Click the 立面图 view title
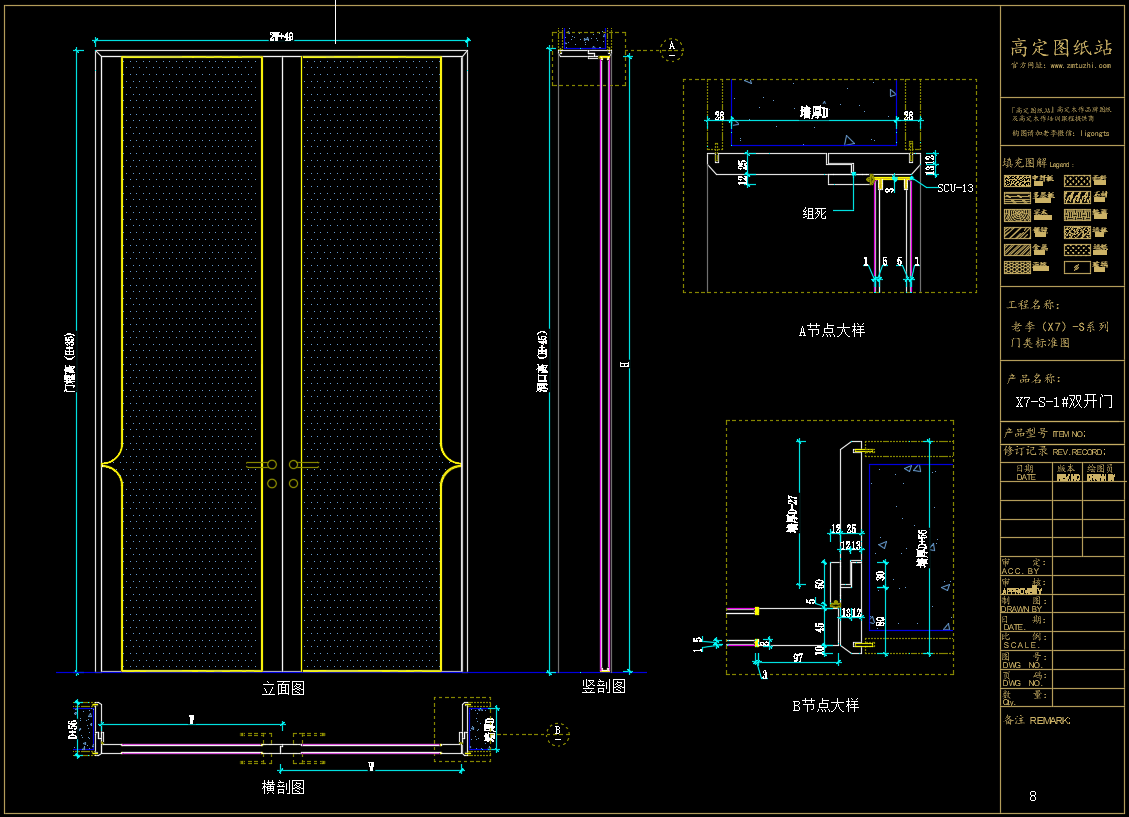The width and height of the screenshot is (1129, 817). pos(283,688)
